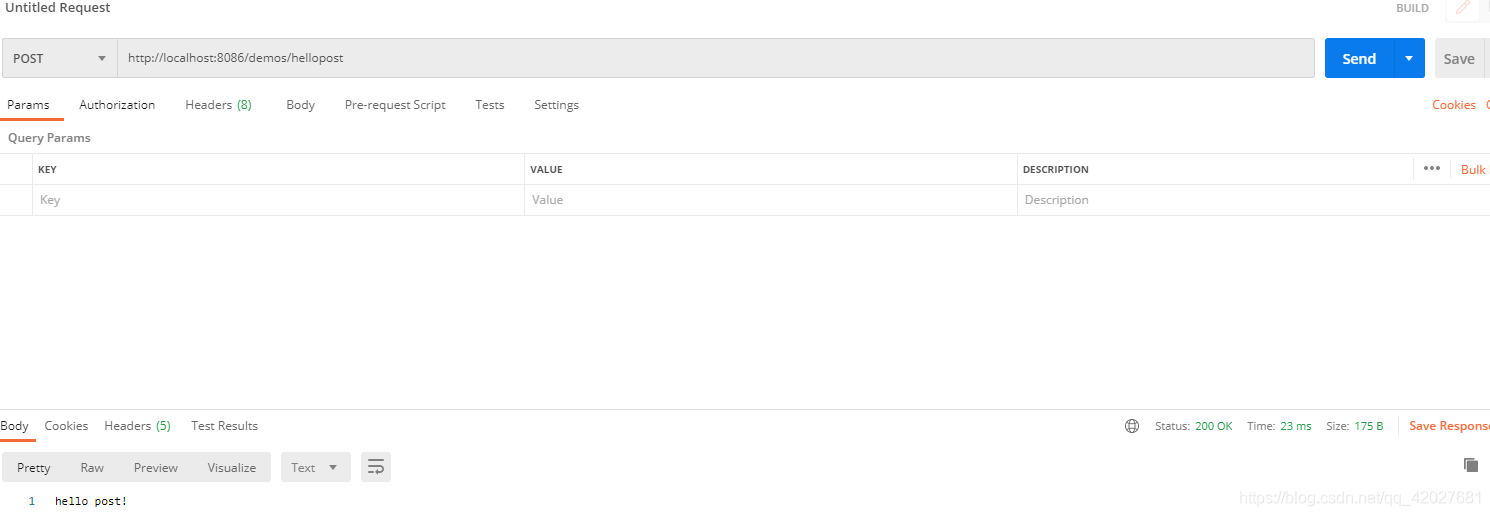Select the Raw view mode
The image size is (1490, 516).
click(x=92, y=467)
